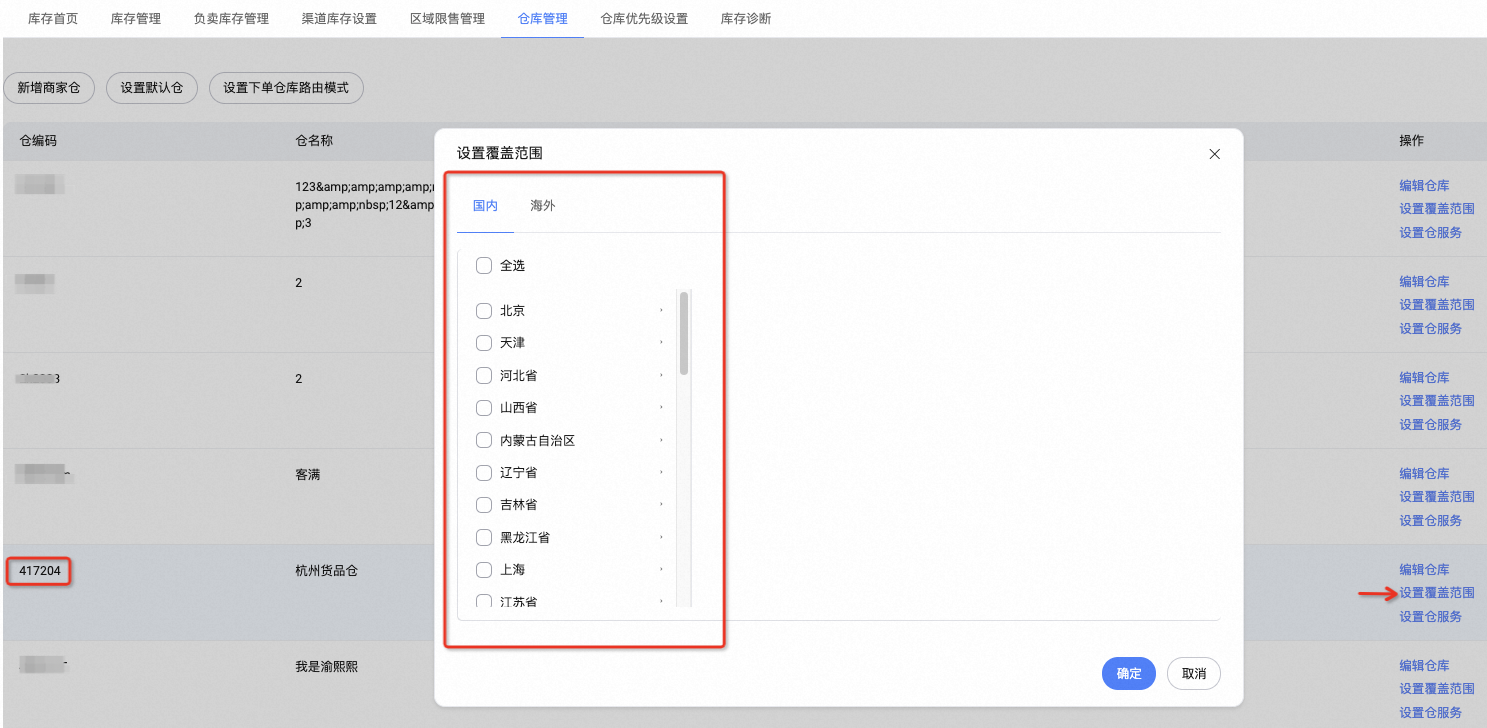This screenshot has width=1487, height=728.
Task: Click the 江苏省 province label
Action: (519, 602)
